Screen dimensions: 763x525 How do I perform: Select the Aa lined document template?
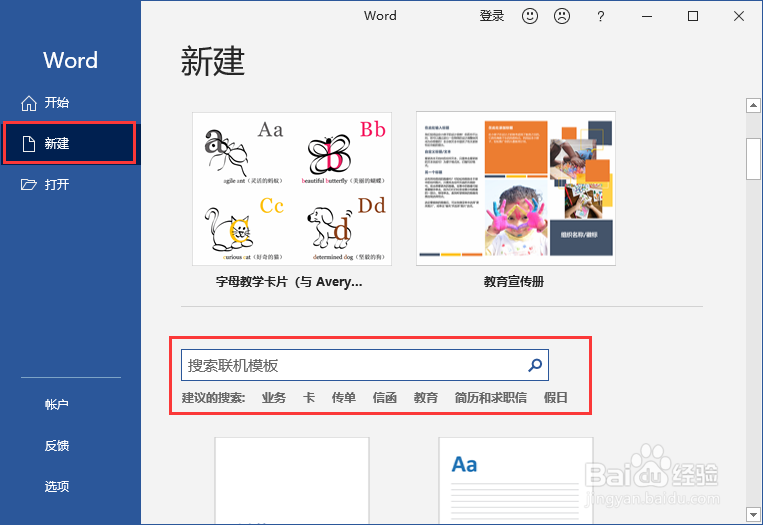(516, 481)
